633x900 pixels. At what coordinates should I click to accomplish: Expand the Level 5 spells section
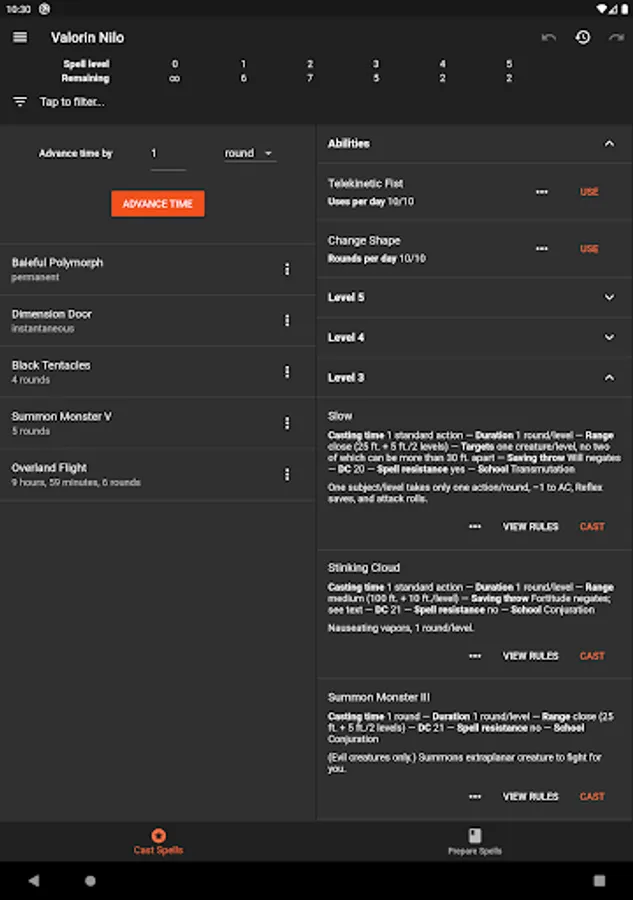click(609, 297)
